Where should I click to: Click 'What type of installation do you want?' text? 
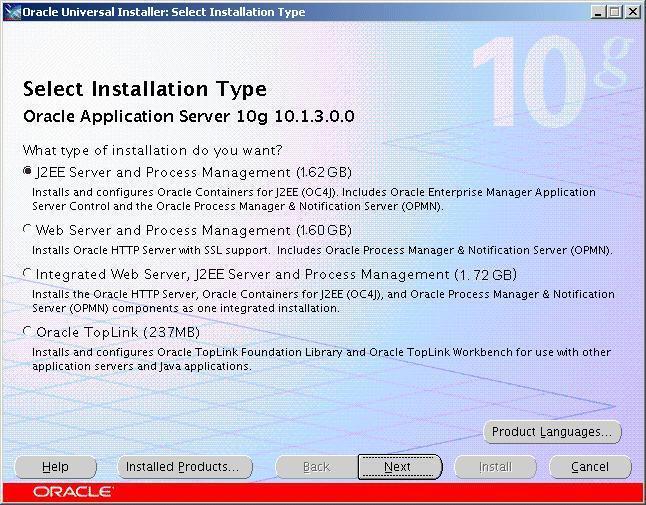click(152, 150)
